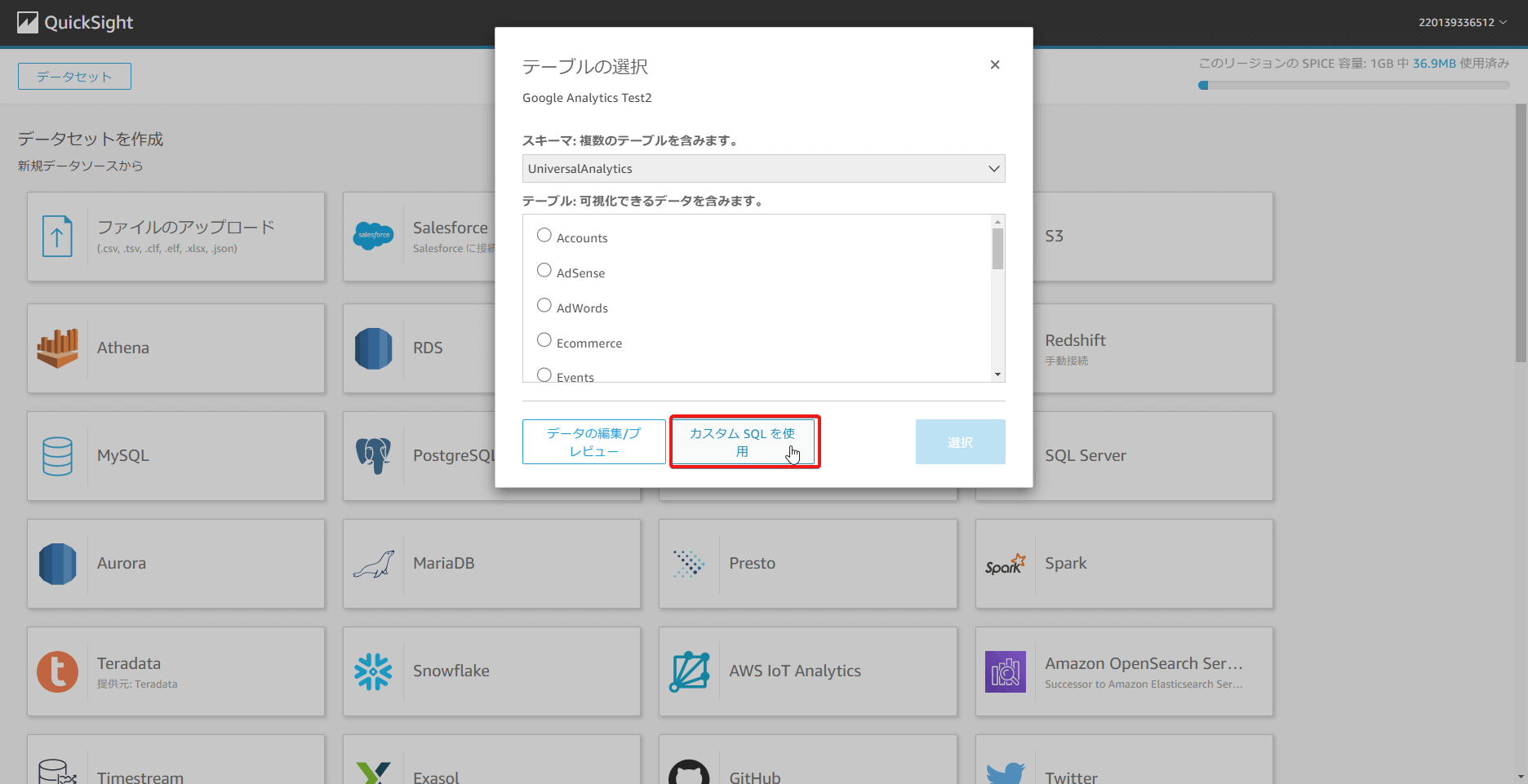Click the Spark logo icon
This screenshot has height=784, width=1528.
1005,564
